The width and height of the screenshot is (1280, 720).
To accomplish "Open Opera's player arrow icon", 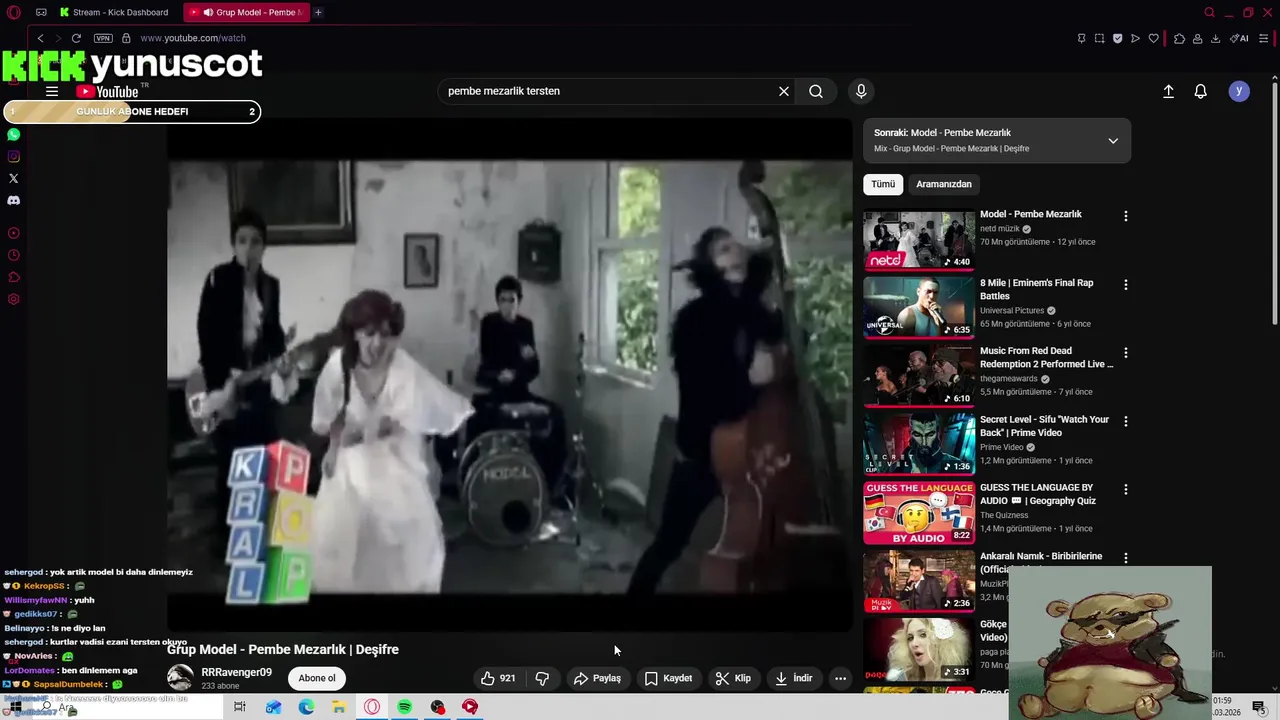I will (x=1135, y=38).
